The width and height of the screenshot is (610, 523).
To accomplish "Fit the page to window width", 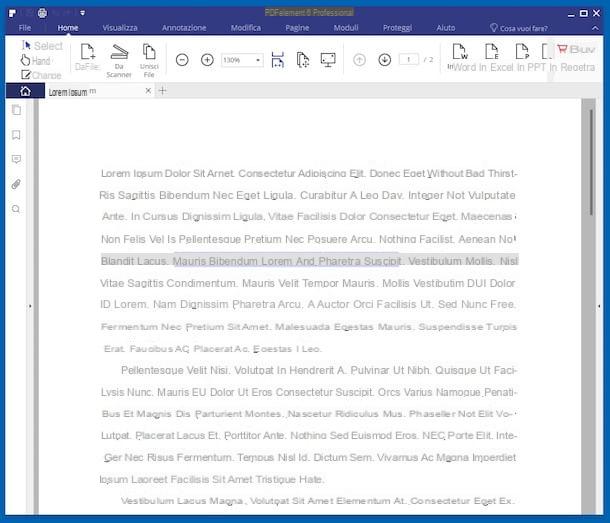I will 278,60.
